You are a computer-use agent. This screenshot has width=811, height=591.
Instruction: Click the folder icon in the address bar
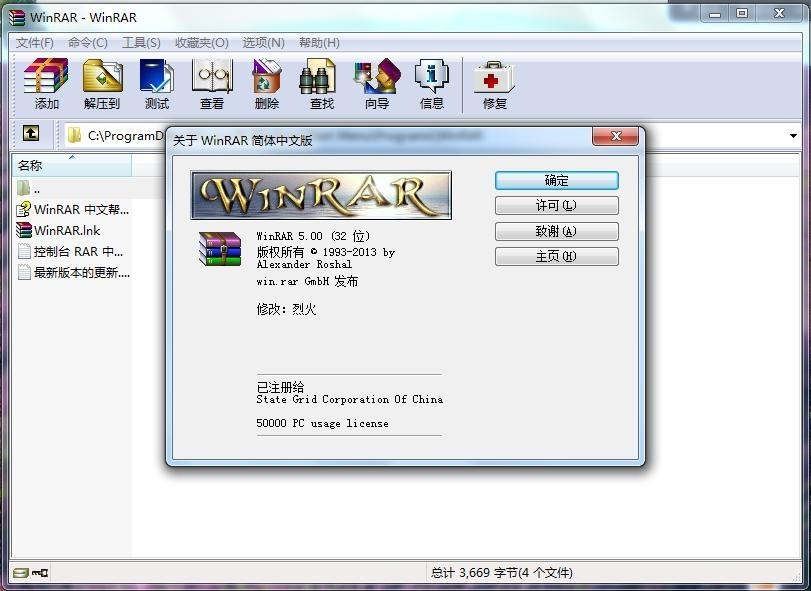(x=74, y=135)
